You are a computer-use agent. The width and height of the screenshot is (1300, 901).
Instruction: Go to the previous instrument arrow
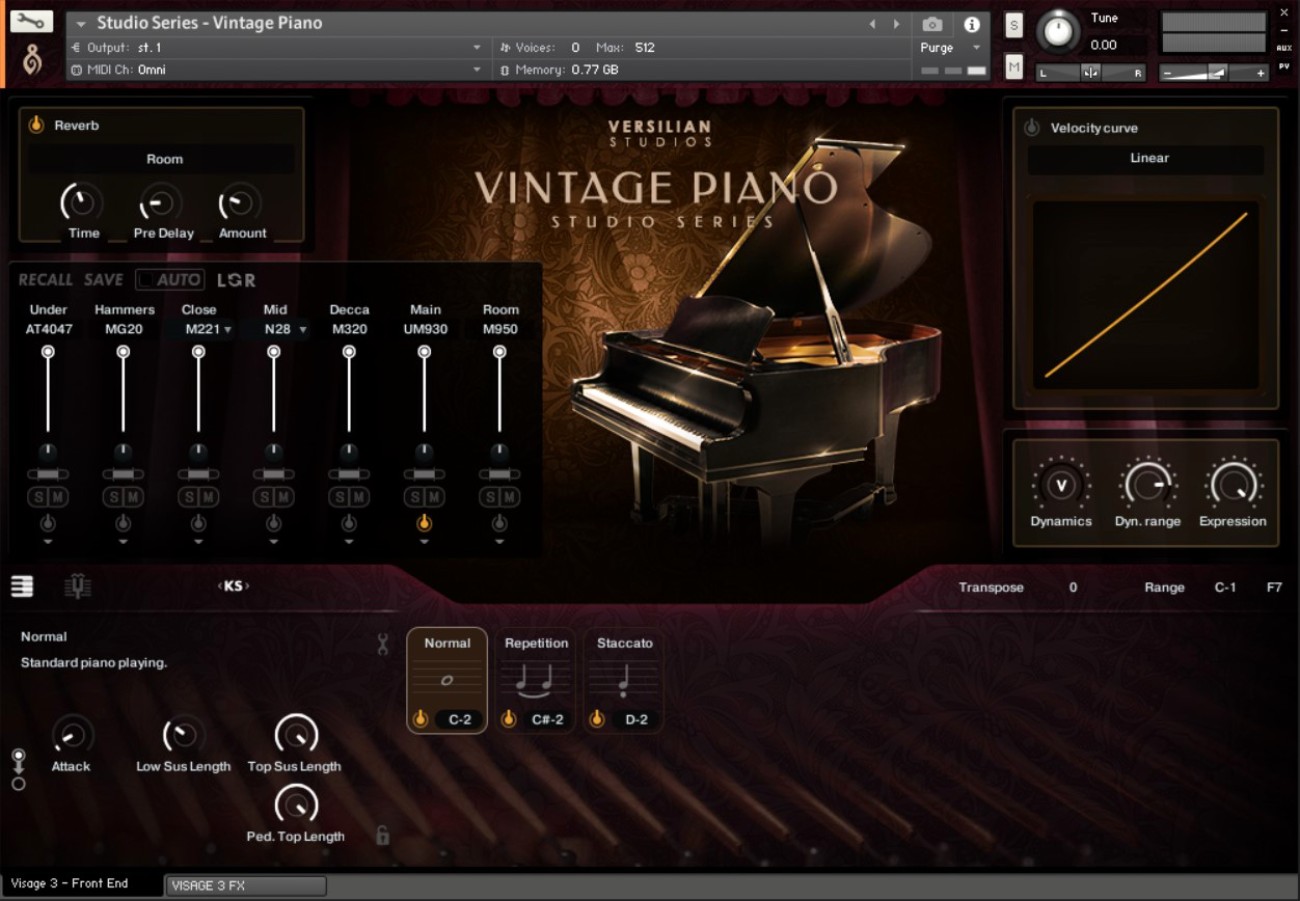tap(871, 24)
